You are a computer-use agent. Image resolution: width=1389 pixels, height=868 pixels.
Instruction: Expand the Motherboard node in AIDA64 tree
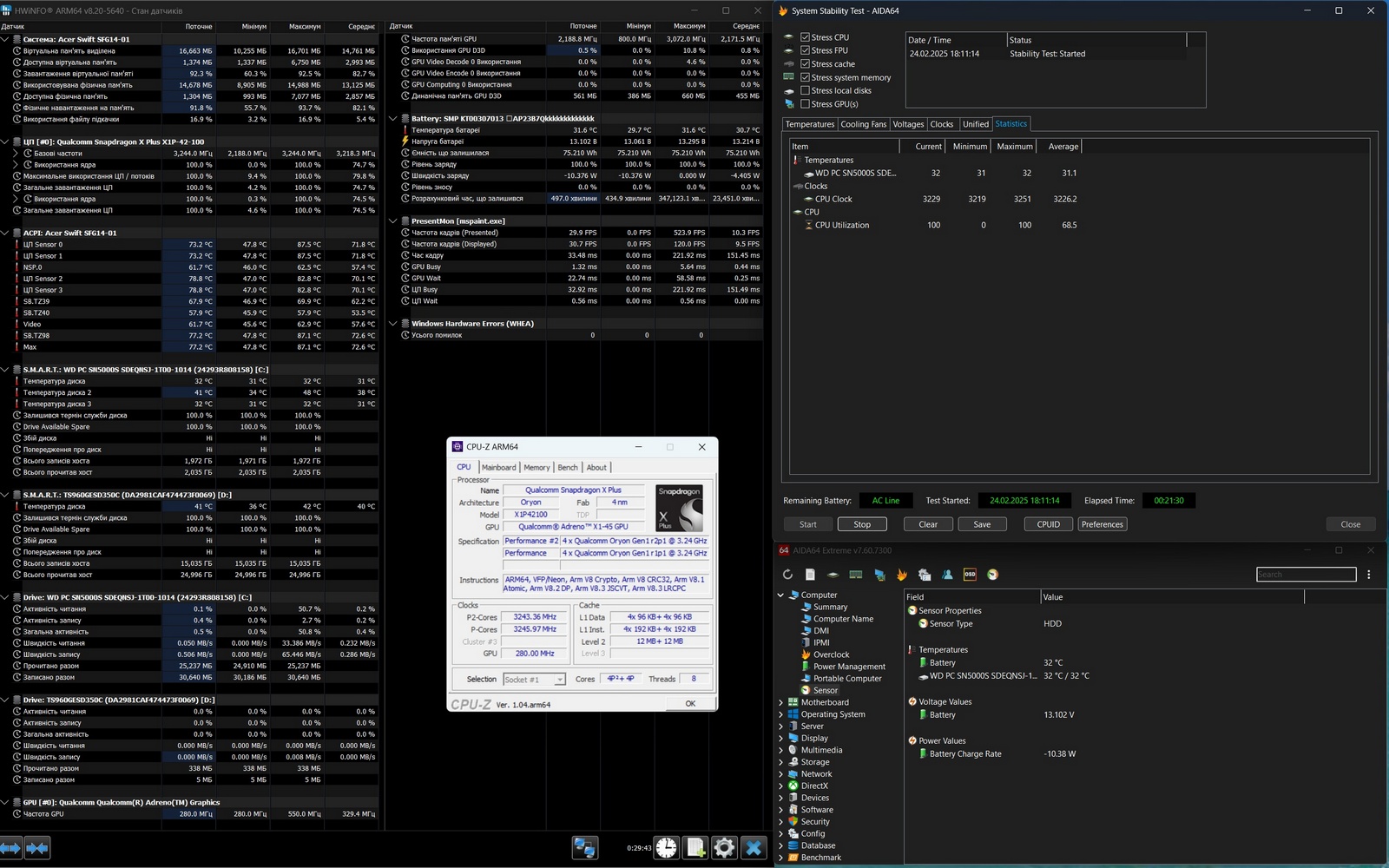click(x=780, y=702)
